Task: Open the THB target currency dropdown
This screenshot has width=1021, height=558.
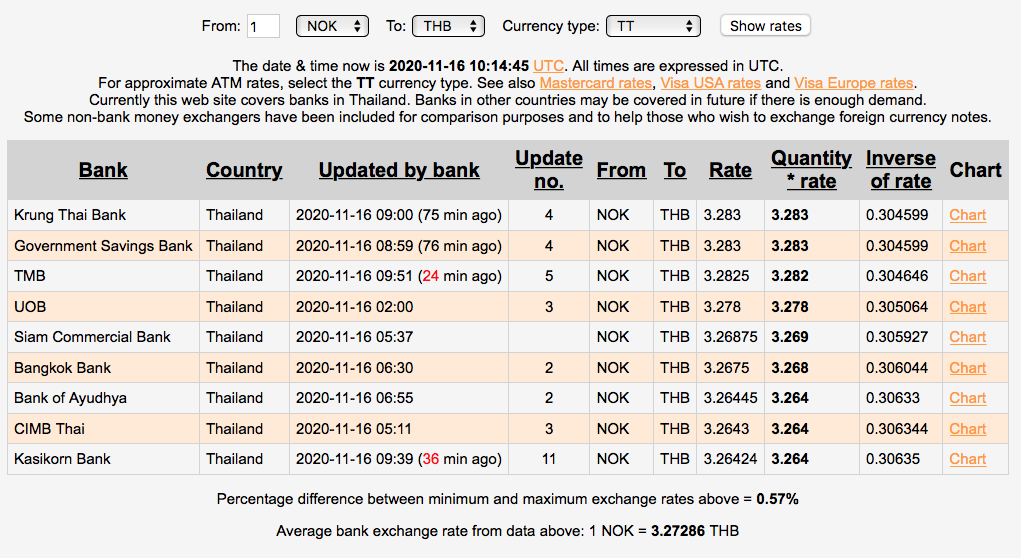Action: point(449,26)
